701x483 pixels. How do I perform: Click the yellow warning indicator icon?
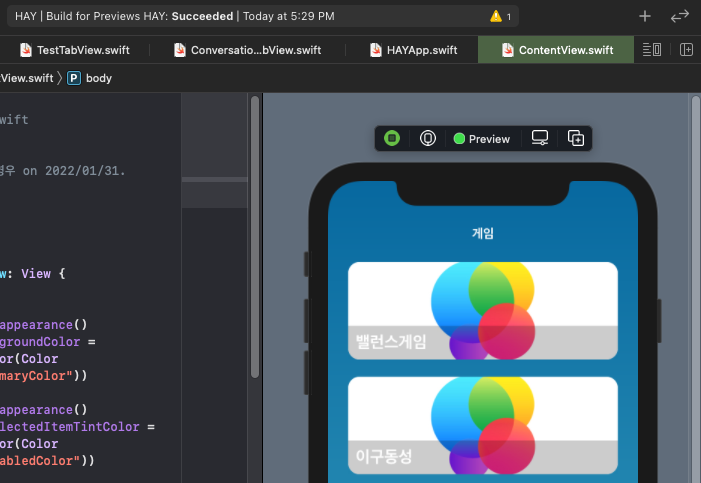tap(501, 17)
